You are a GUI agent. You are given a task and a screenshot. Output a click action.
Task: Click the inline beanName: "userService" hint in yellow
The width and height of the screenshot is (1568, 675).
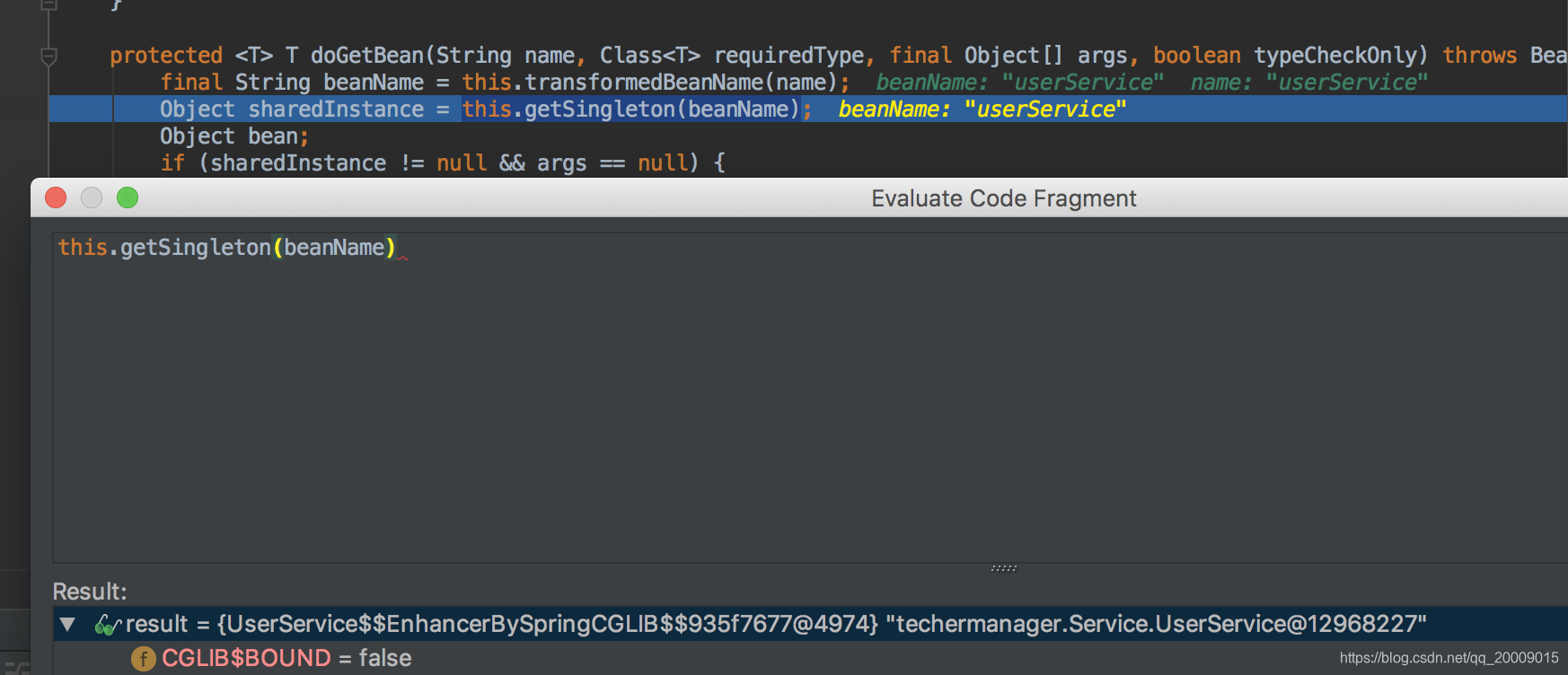coord(982,110)
